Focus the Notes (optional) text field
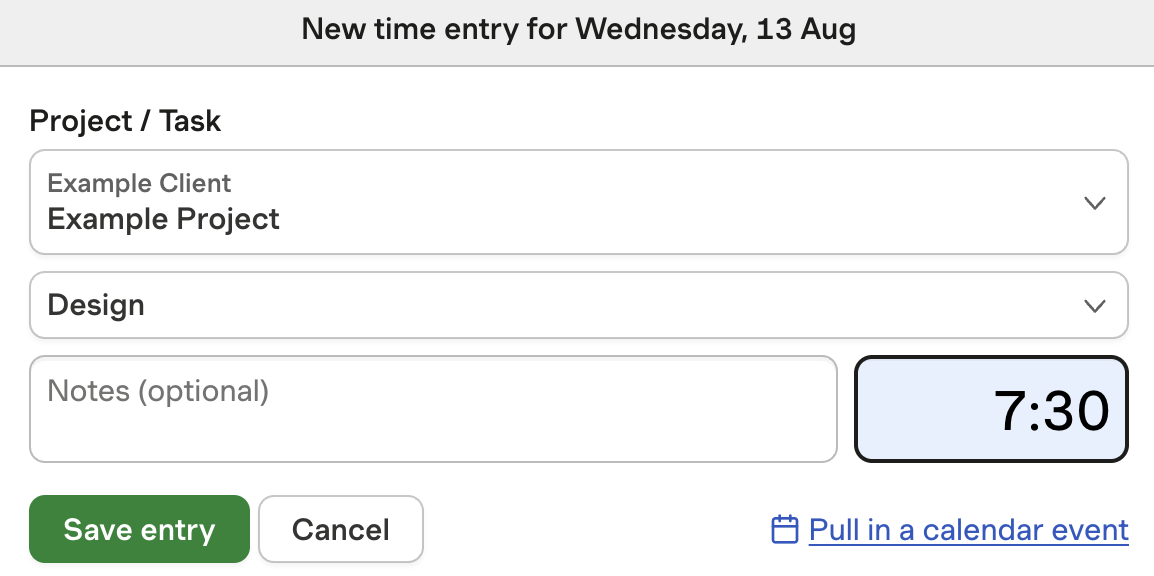Image resolution: width=1154 pixels, height=576 pixels. point(432,409)
